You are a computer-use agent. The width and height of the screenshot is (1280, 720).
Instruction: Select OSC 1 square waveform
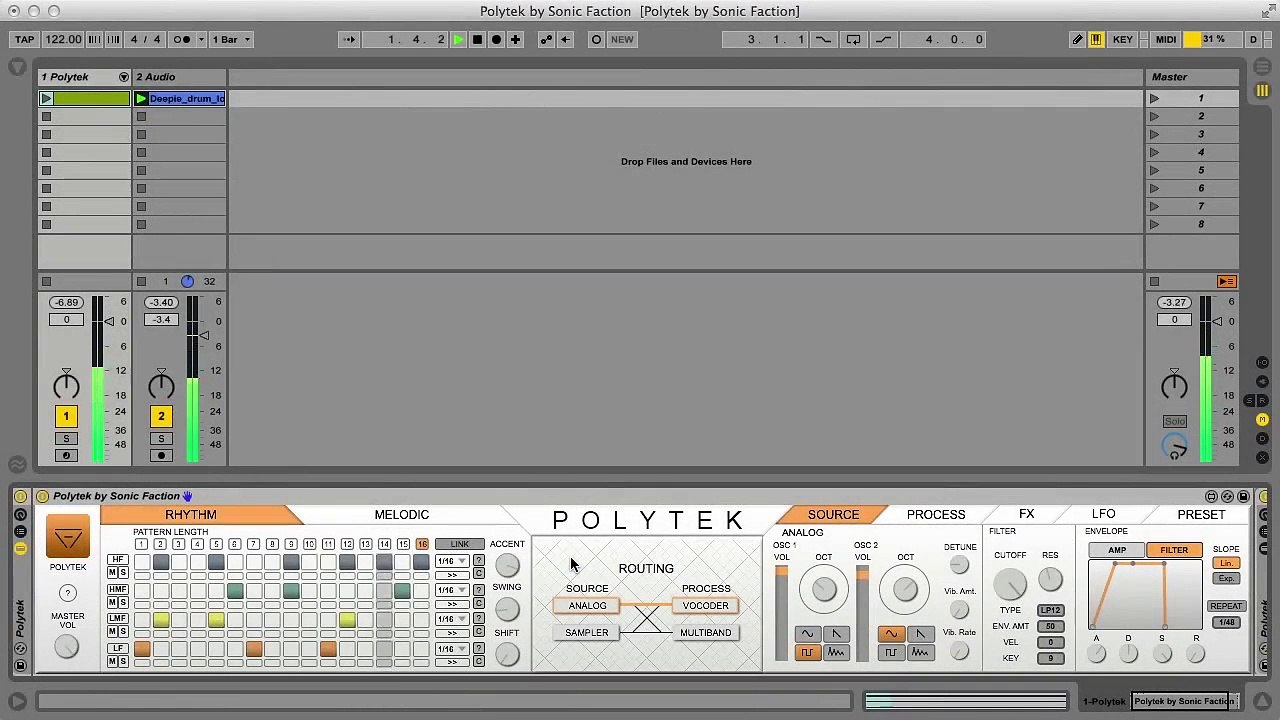point(806,653)
